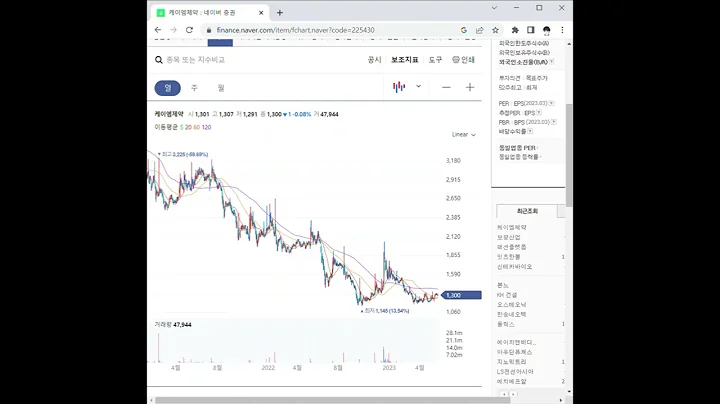Open the extensions puzzle icon
The image size is (720, 404).
(x=515, y=30)
